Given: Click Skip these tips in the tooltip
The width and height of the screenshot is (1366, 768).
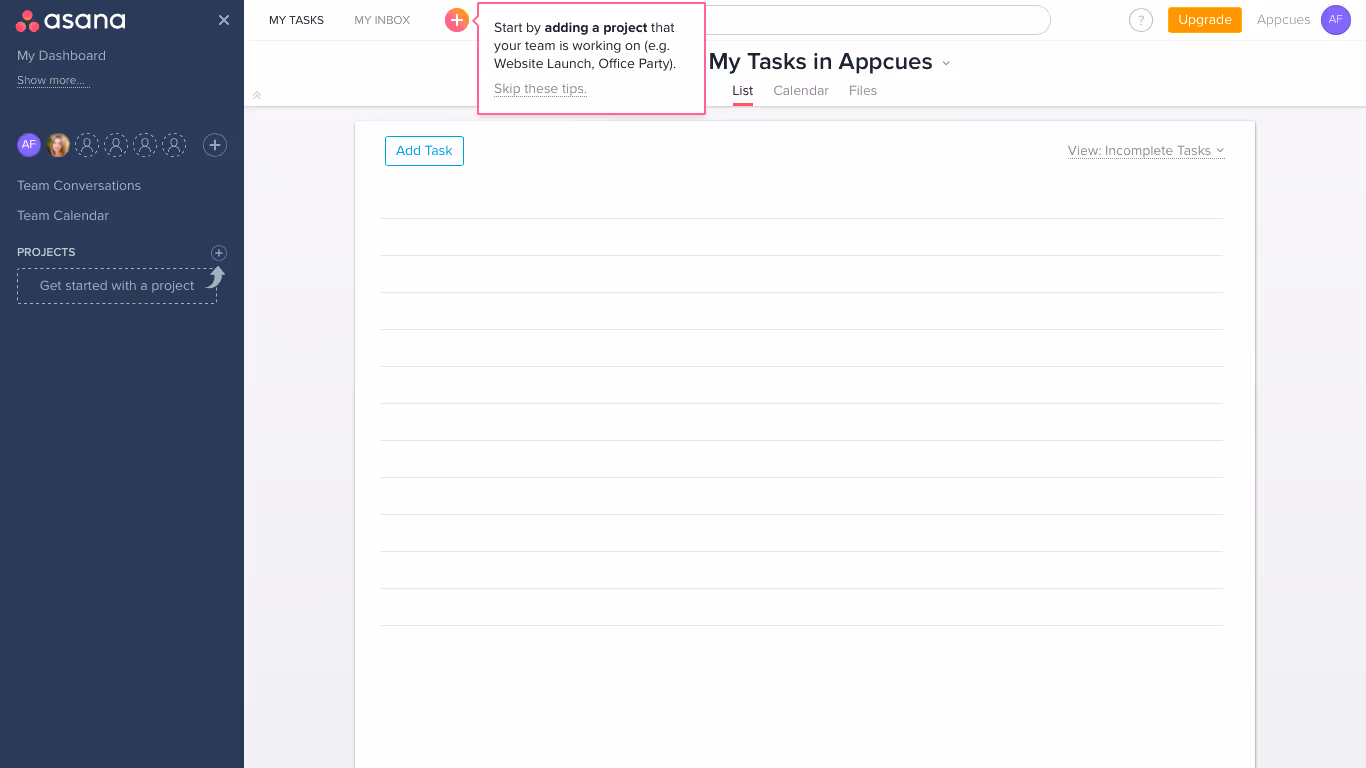Looking at the screenshot, I should coord(540,89).
